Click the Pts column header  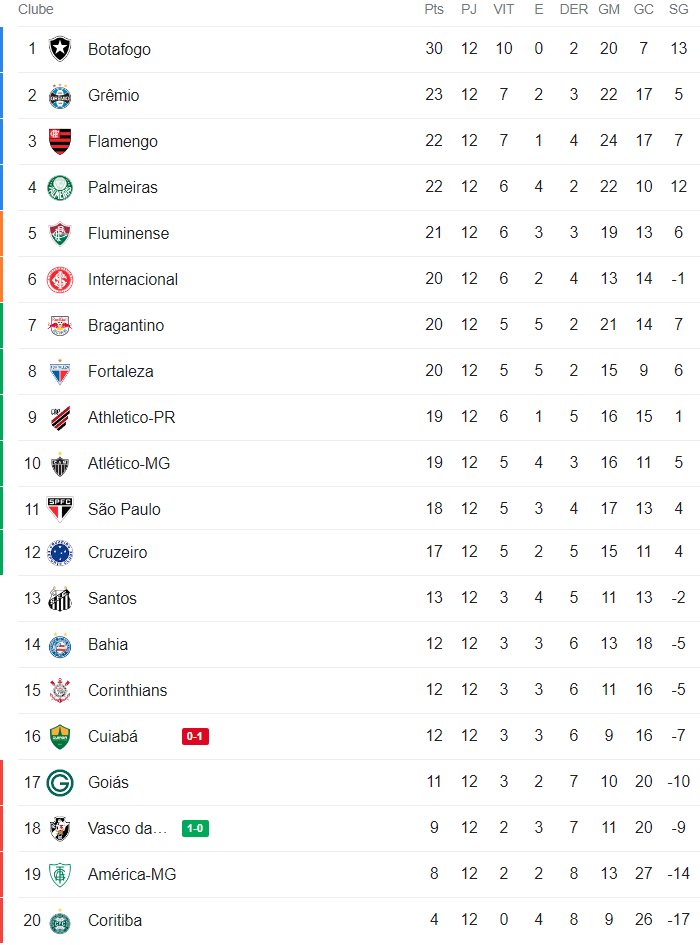[434, 9]
